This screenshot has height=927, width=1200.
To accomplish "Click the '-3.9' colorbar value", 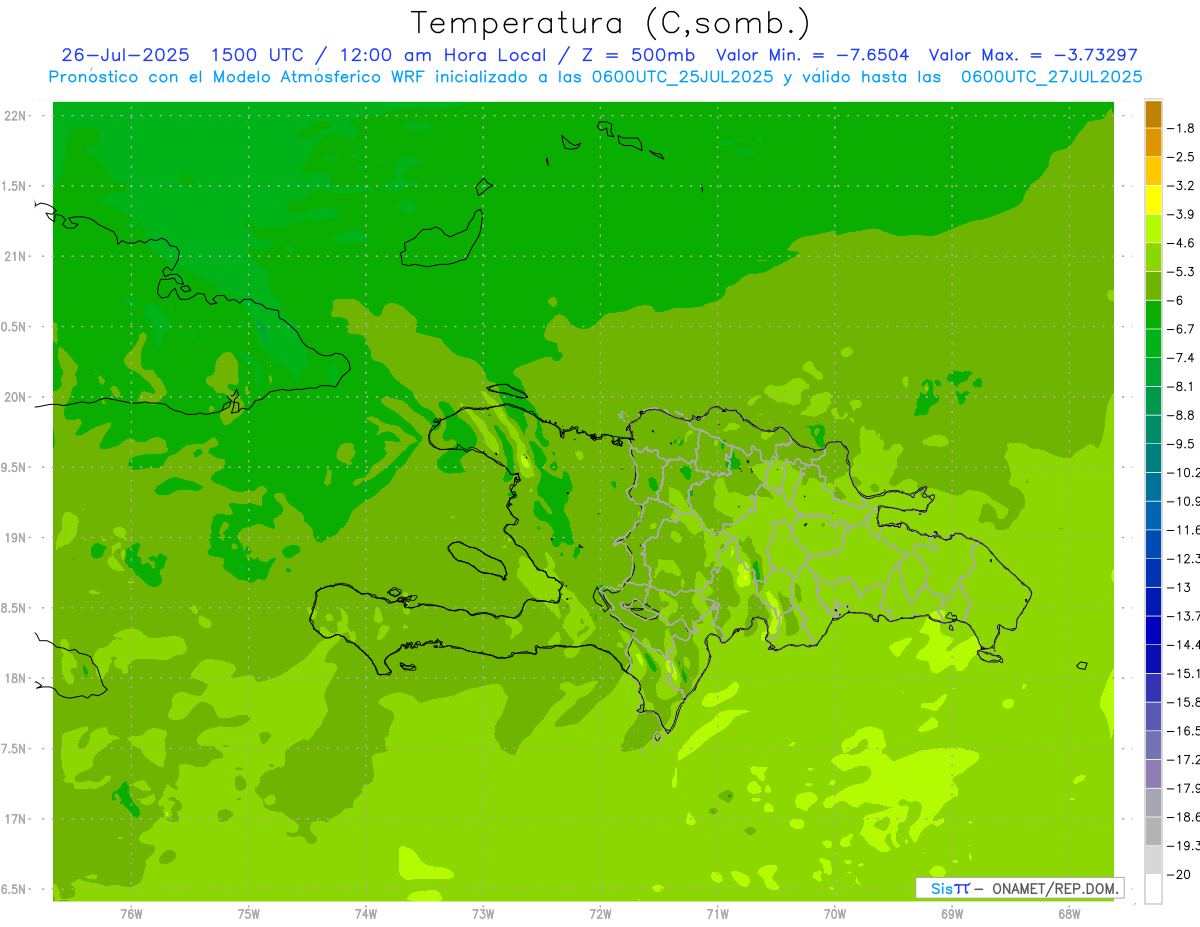I will point(1183,214).
